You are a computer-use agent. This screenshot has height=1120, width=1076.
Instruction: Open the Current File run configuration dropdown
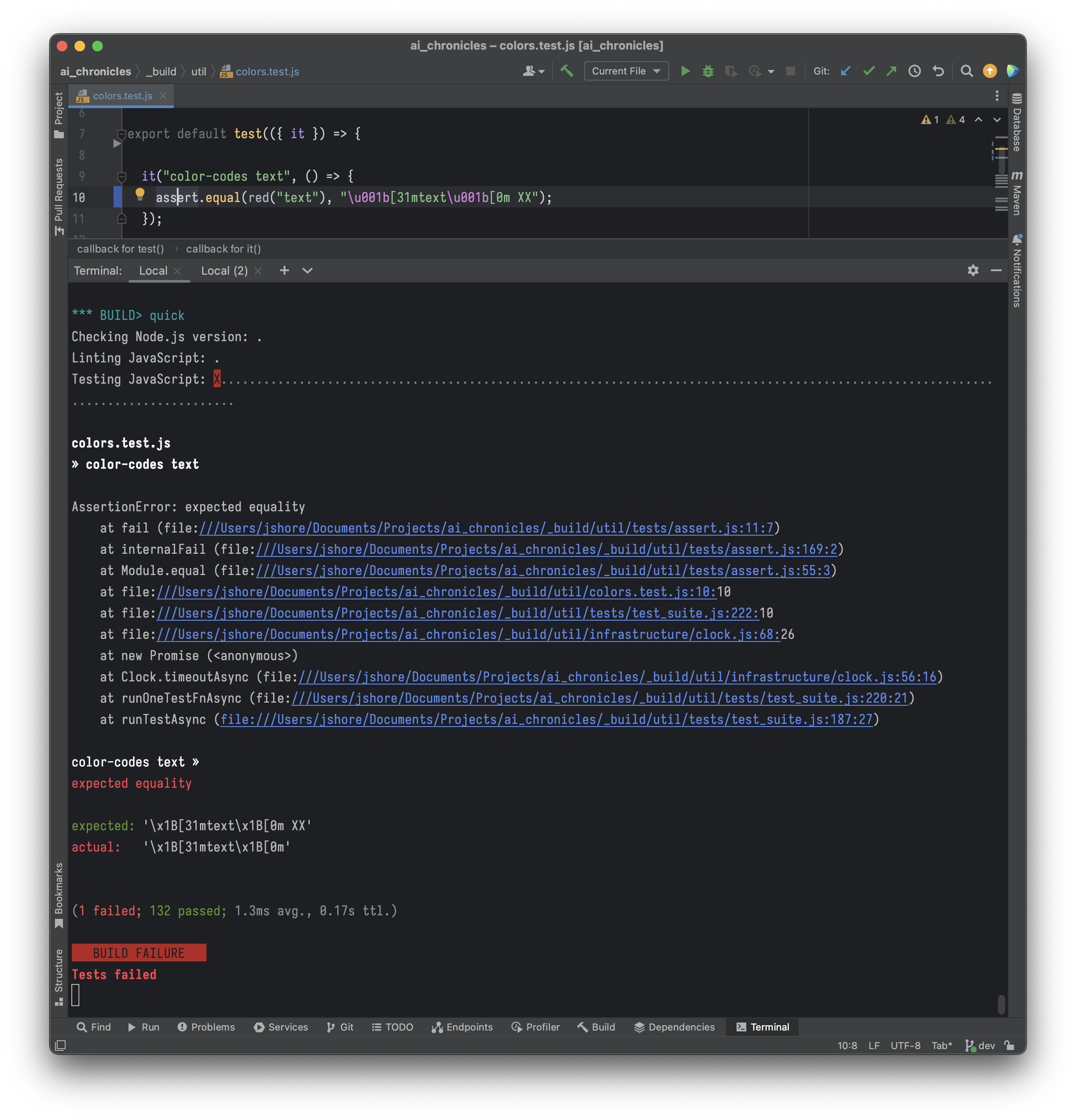(626, 71)
